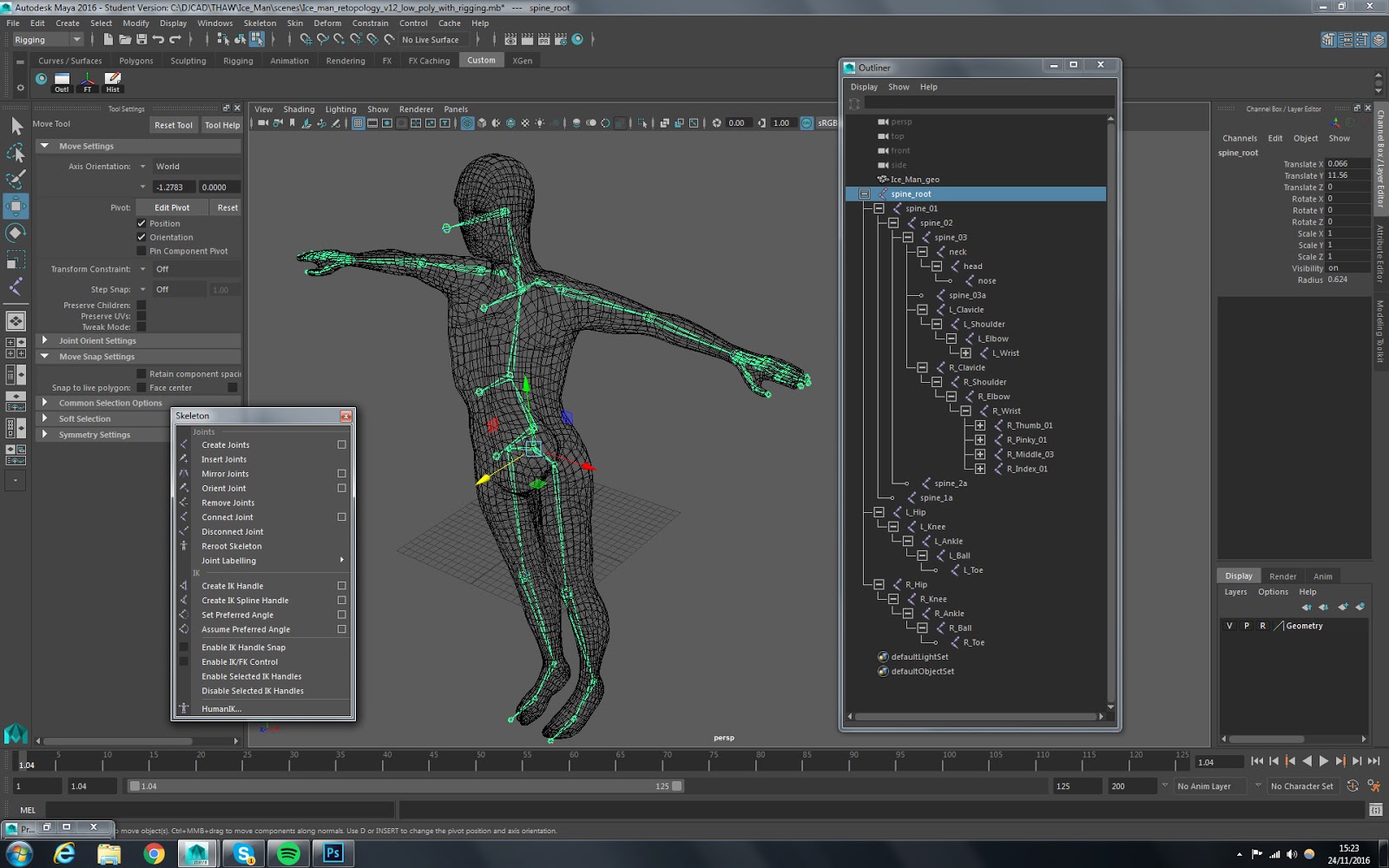Viewport: 1389px width, 868px height.
Task: Uncheck the Orientation checkbox in Move Settings
Action: (x=141, y=237)
